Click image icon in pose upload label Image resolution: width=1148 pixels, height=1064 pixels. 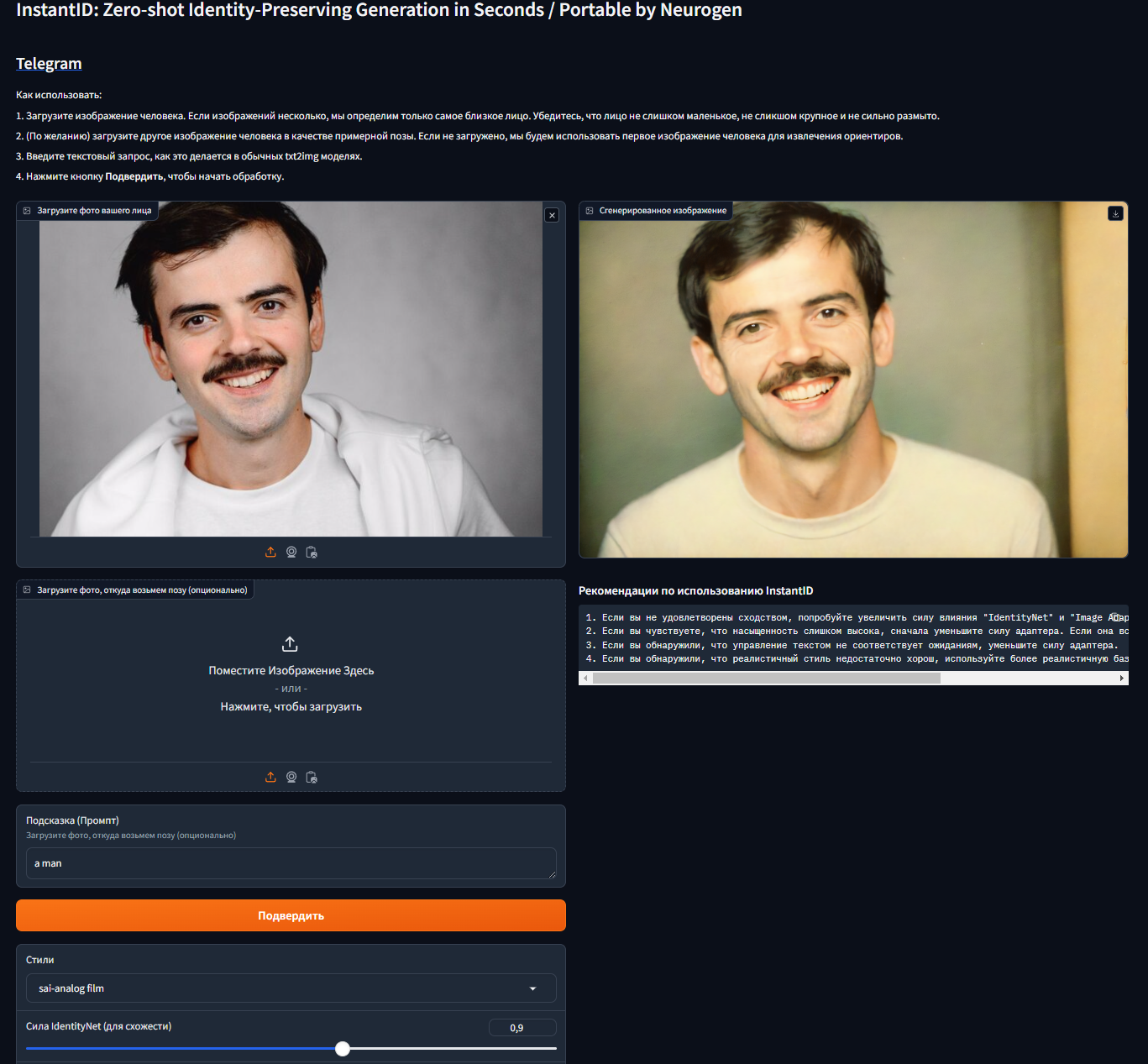pos(27,590)
